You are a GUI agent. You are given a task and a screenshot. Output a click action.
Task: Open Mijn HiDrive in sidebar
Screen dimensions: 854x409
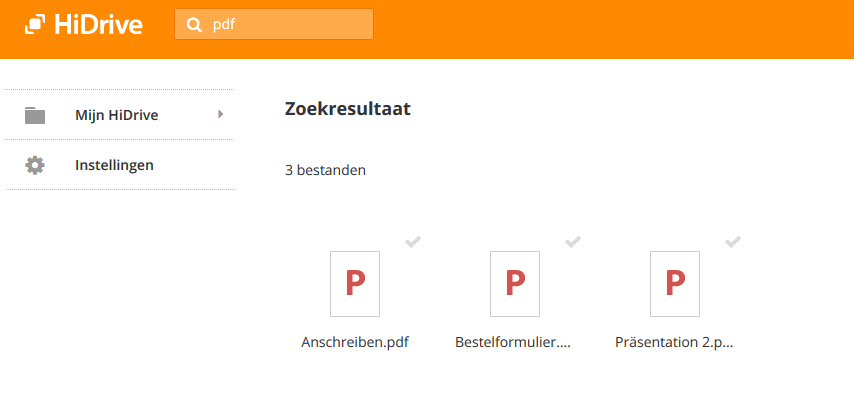coord(116,115)
